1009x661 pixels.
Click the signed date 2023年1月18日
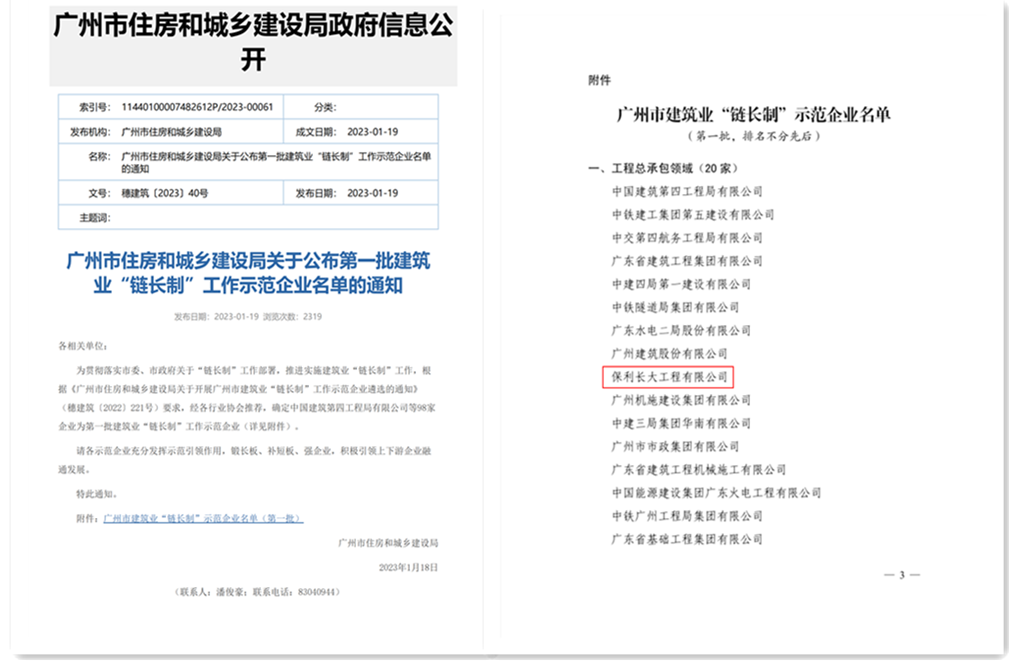[408, 567]
